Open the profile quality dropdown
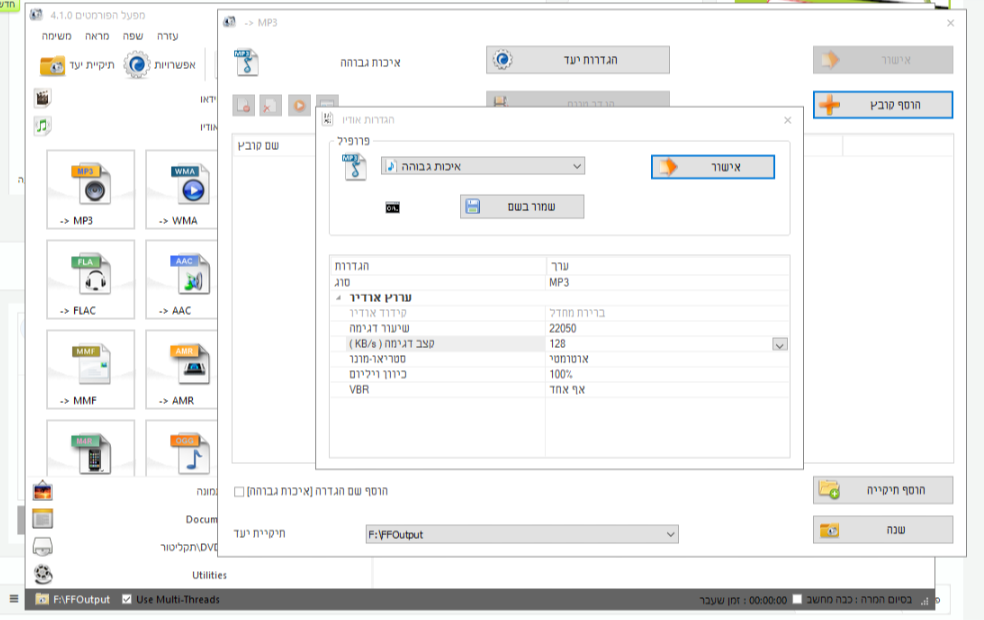The height and width of the screenshot is (620, 984). 483,166
